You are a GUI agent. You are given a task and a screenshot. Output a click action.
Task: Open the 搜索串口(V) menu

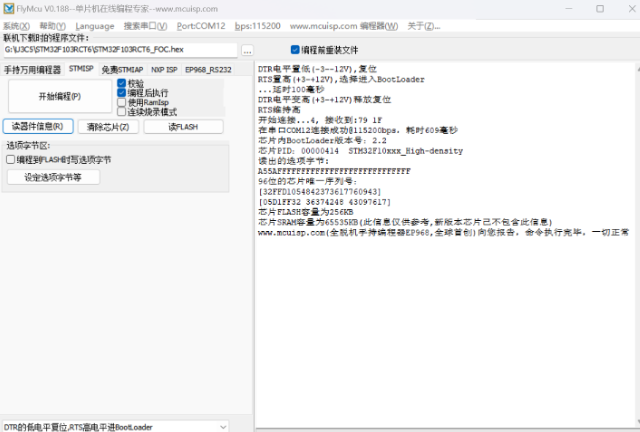click(145, 26)
